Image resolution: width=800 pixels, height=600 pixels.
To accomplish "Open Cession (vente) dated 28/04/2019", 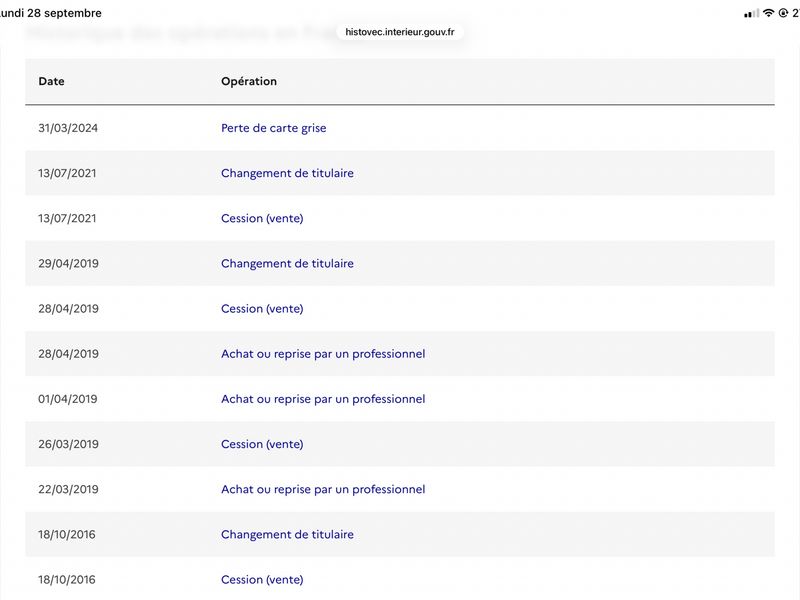I will (x=262, y=309).
